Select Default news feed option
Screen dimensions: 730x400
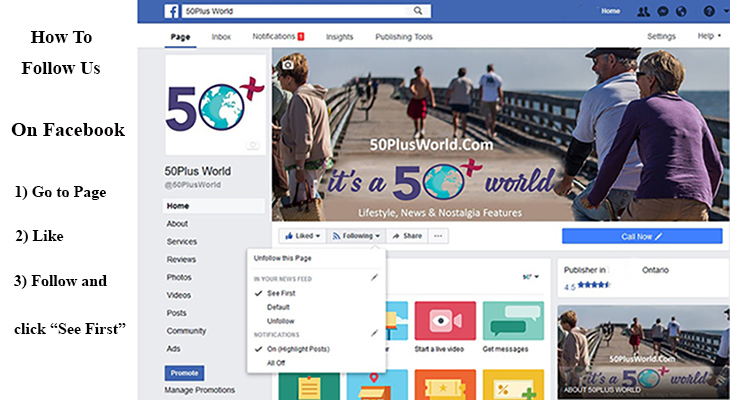[278, 307]
